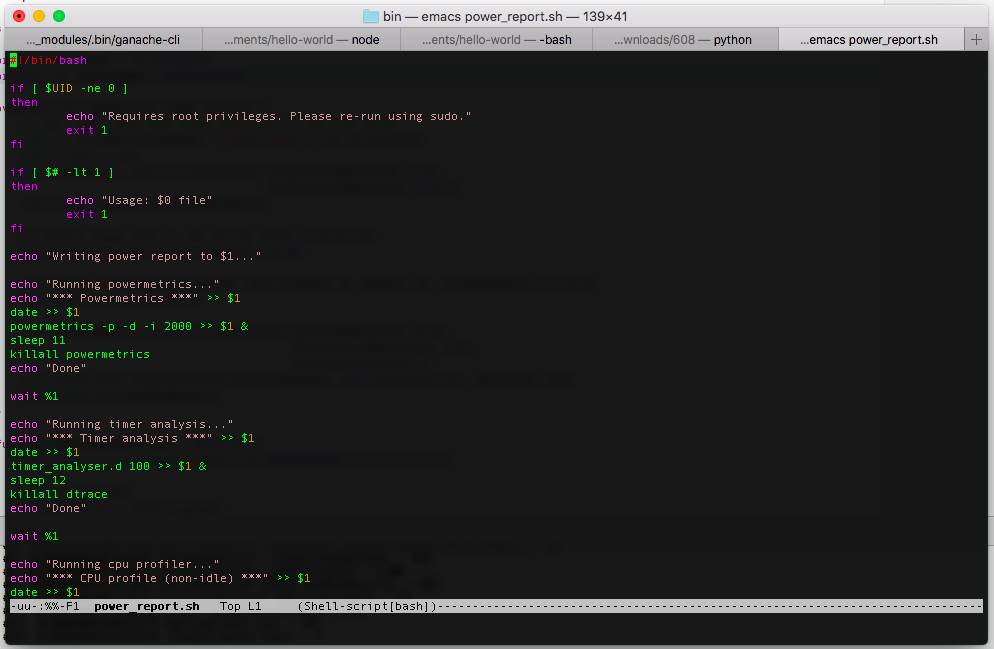
Task: Click the 'sleep 12' line
Action: coord(37,480)
